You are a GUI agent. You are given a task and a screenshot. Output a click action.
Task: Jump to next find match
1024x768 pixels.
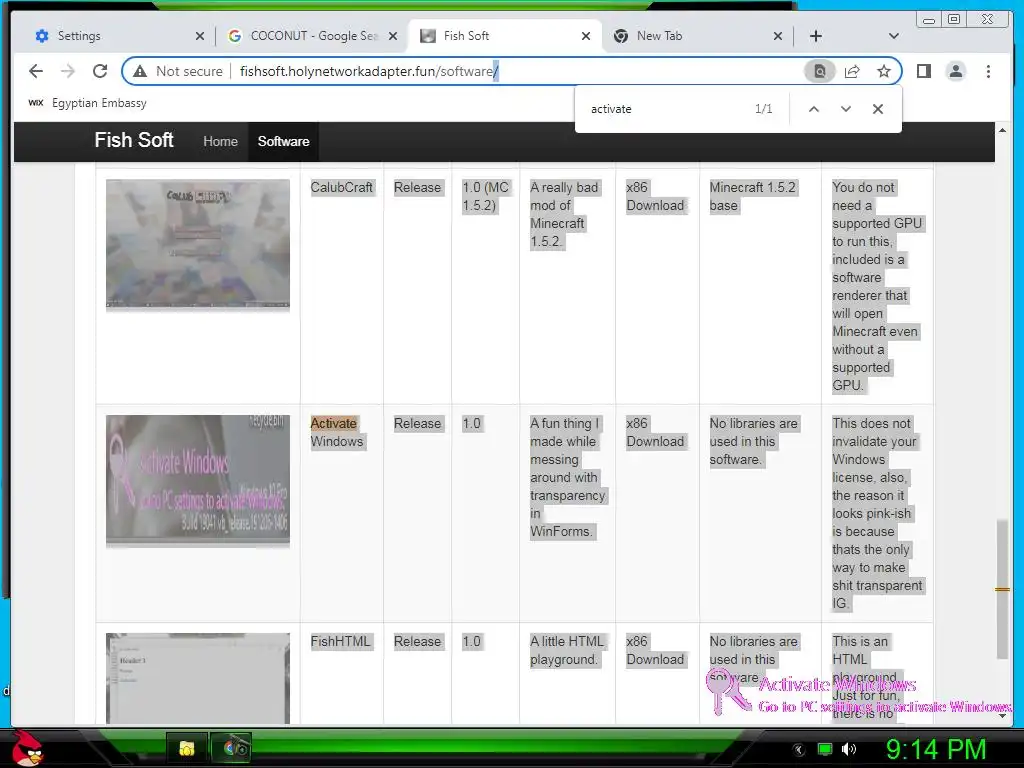[846, 109]
